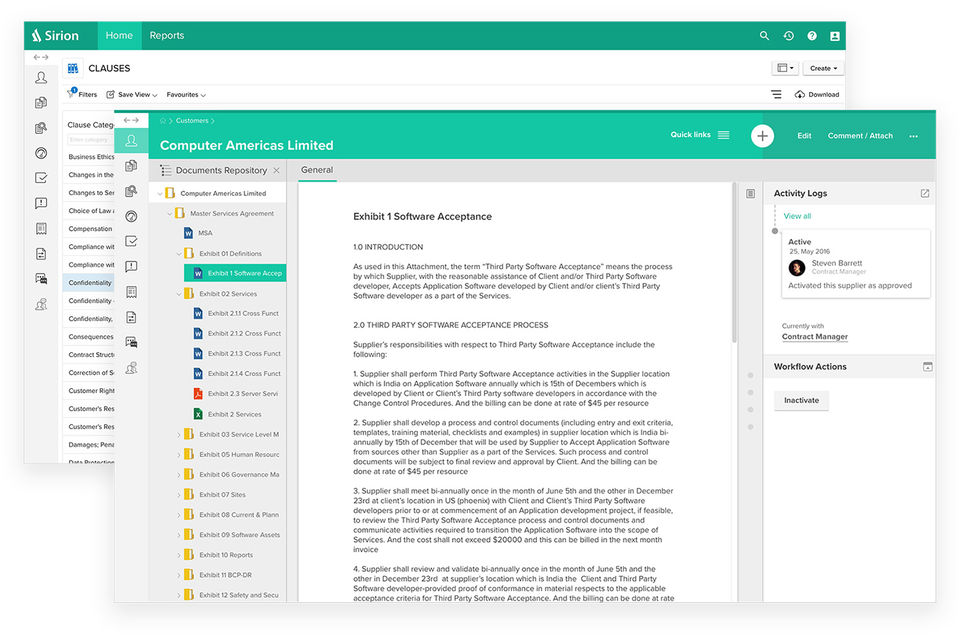960x640 pixels.
Task: Click Sirion logo in top bar
Action: [56, 36]
